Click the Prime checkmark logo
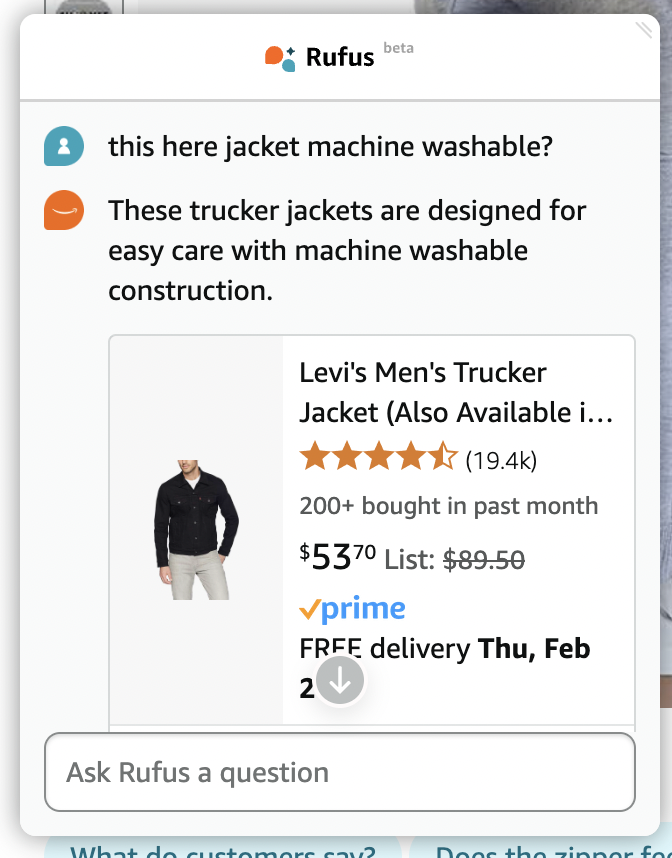This screenshot has width=672, height=858. click(x=352, y=608)
